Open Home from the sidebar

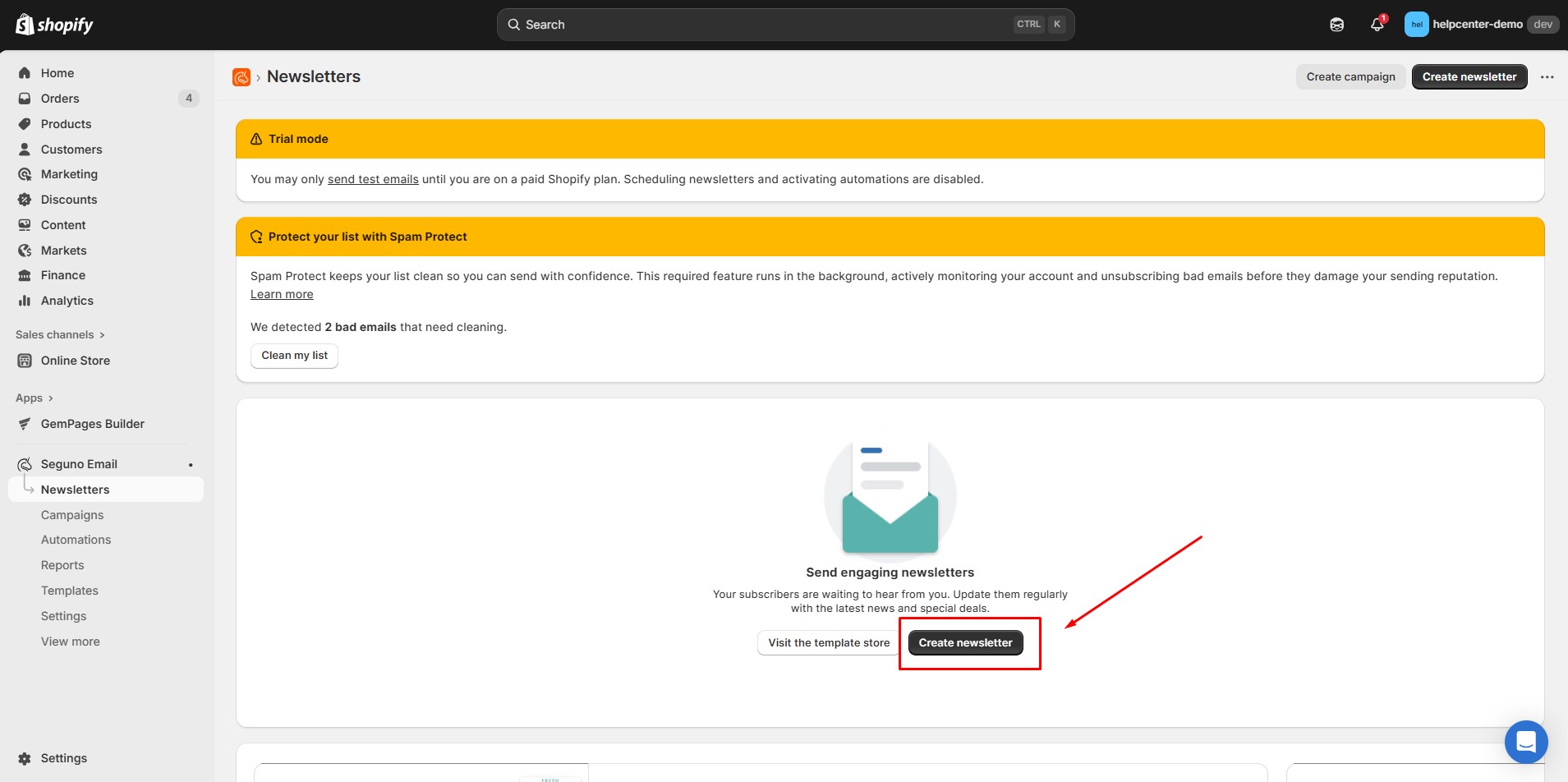57,73
